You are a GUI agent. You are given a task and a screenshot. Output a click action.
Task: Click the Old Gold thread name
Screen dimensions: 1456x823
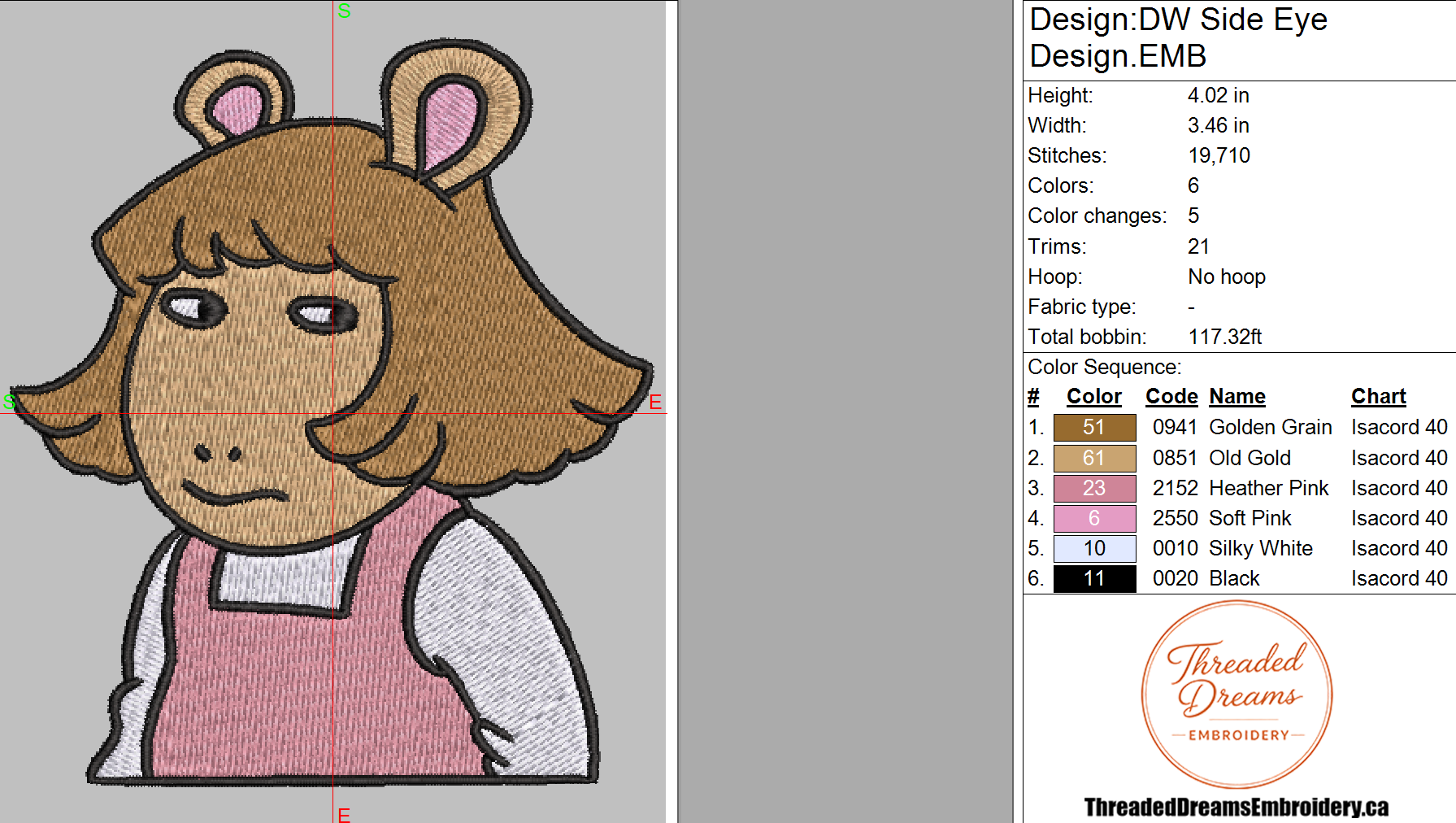point(1250,458)
